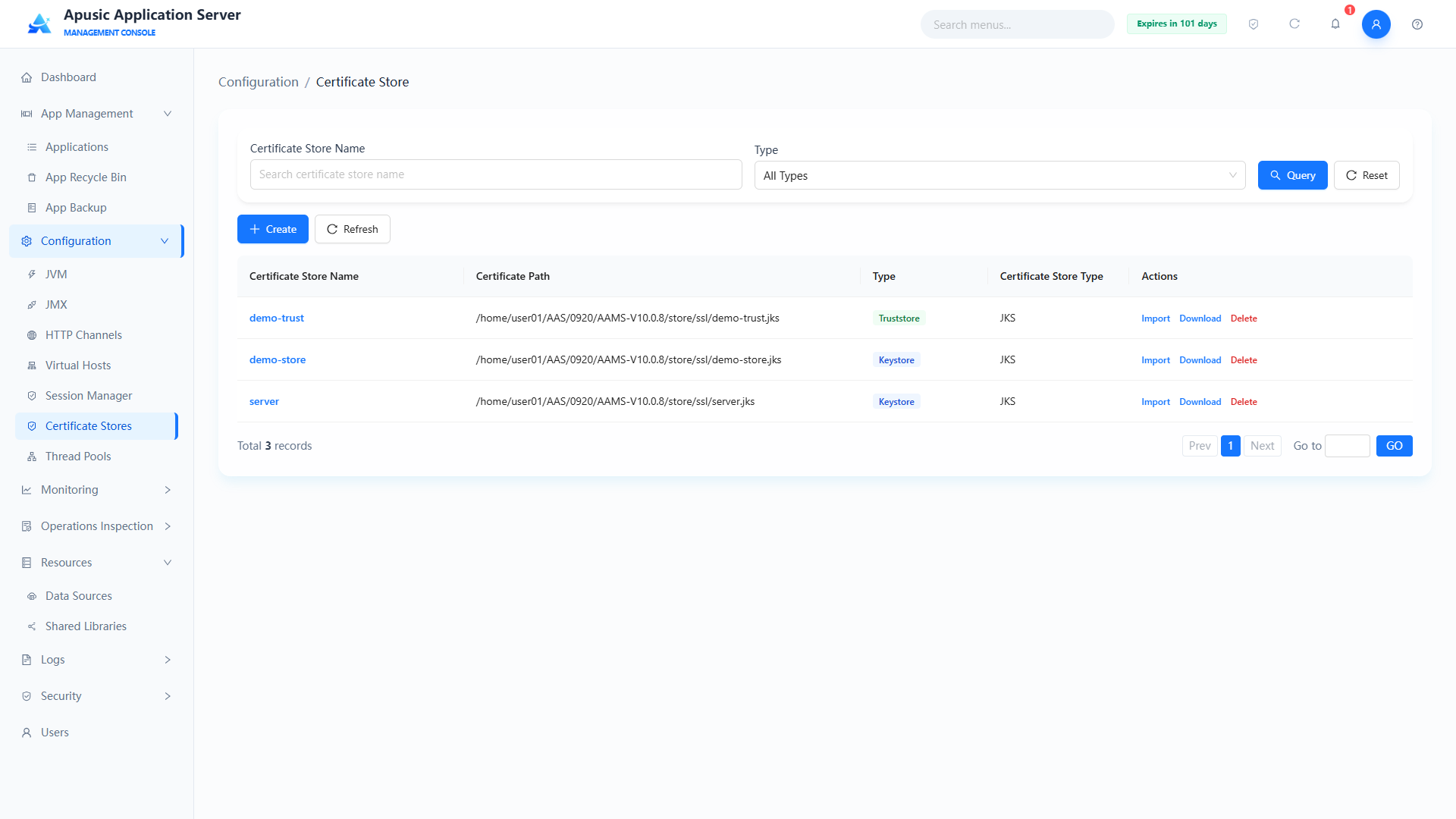Collapse the App Management section
The height and width of the screenshot is (819, 1456).
(97, 114)
